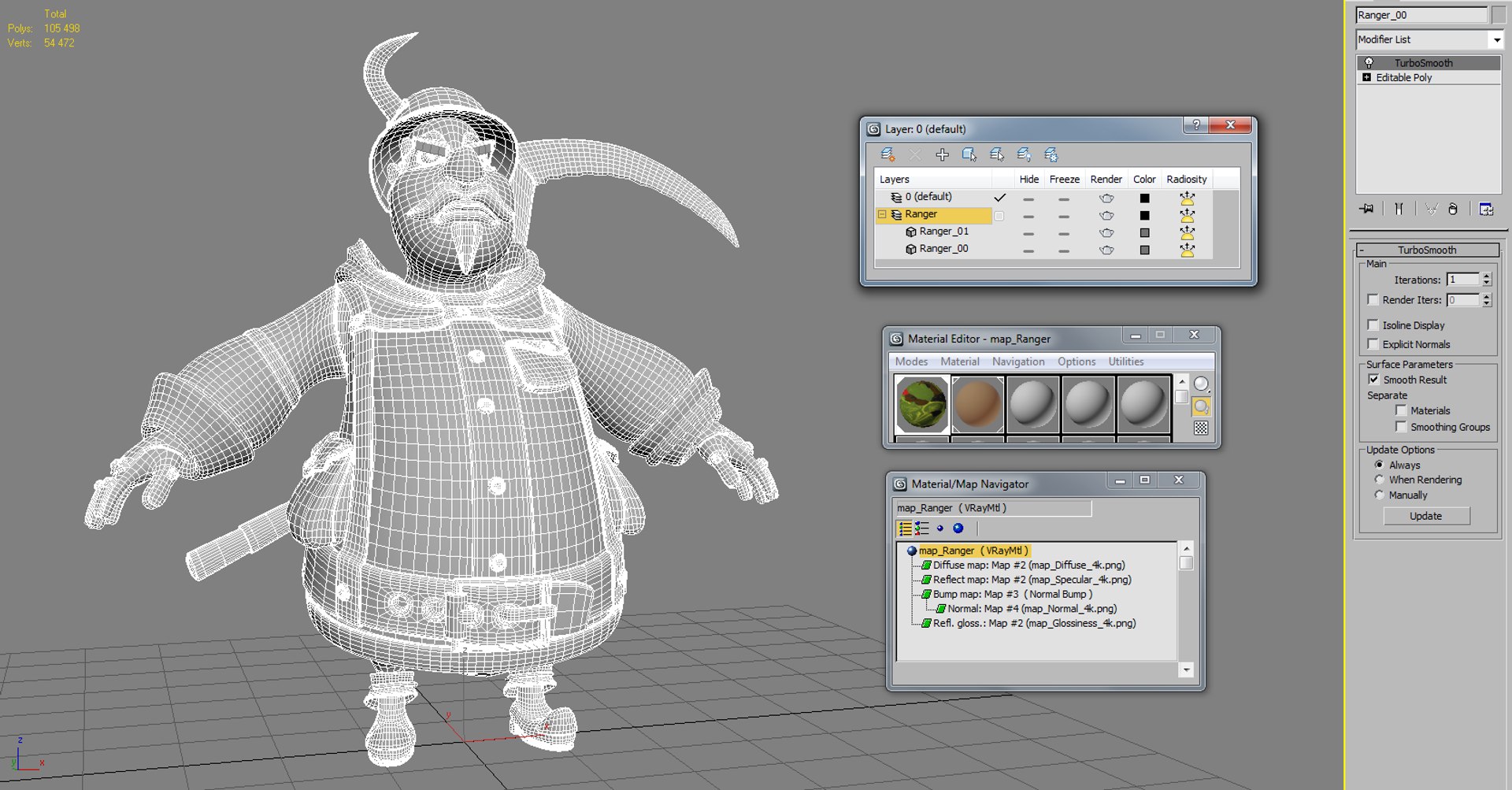This screenshot has height=790, width=1512.
Task: Click Make Unique icon below modifier stack
Action: click(1431, 209)
